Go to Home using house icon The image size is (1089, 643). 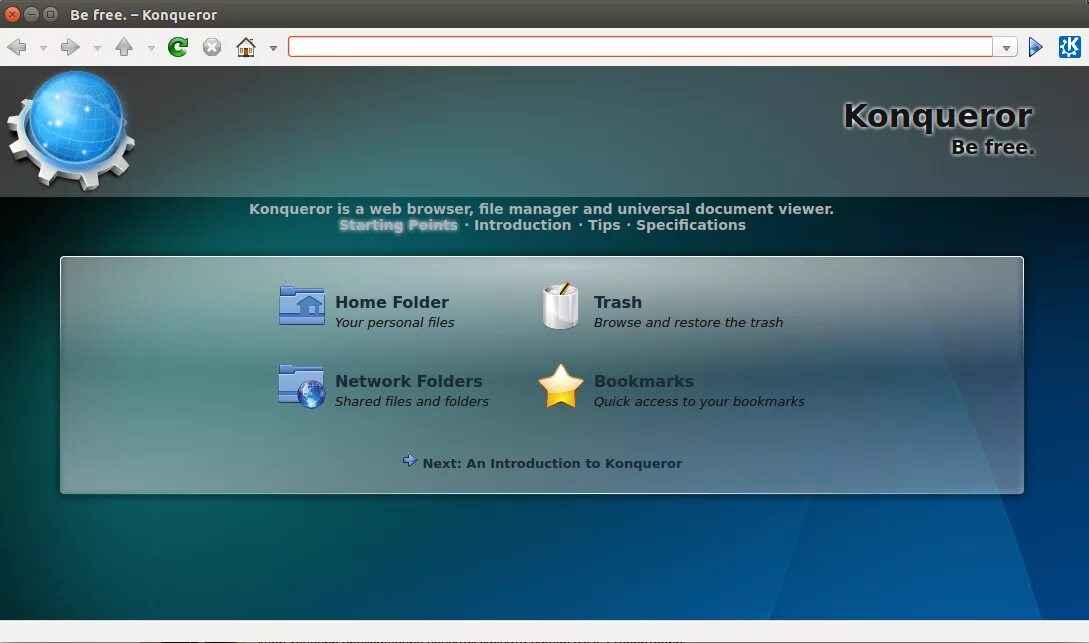point(246,47)
